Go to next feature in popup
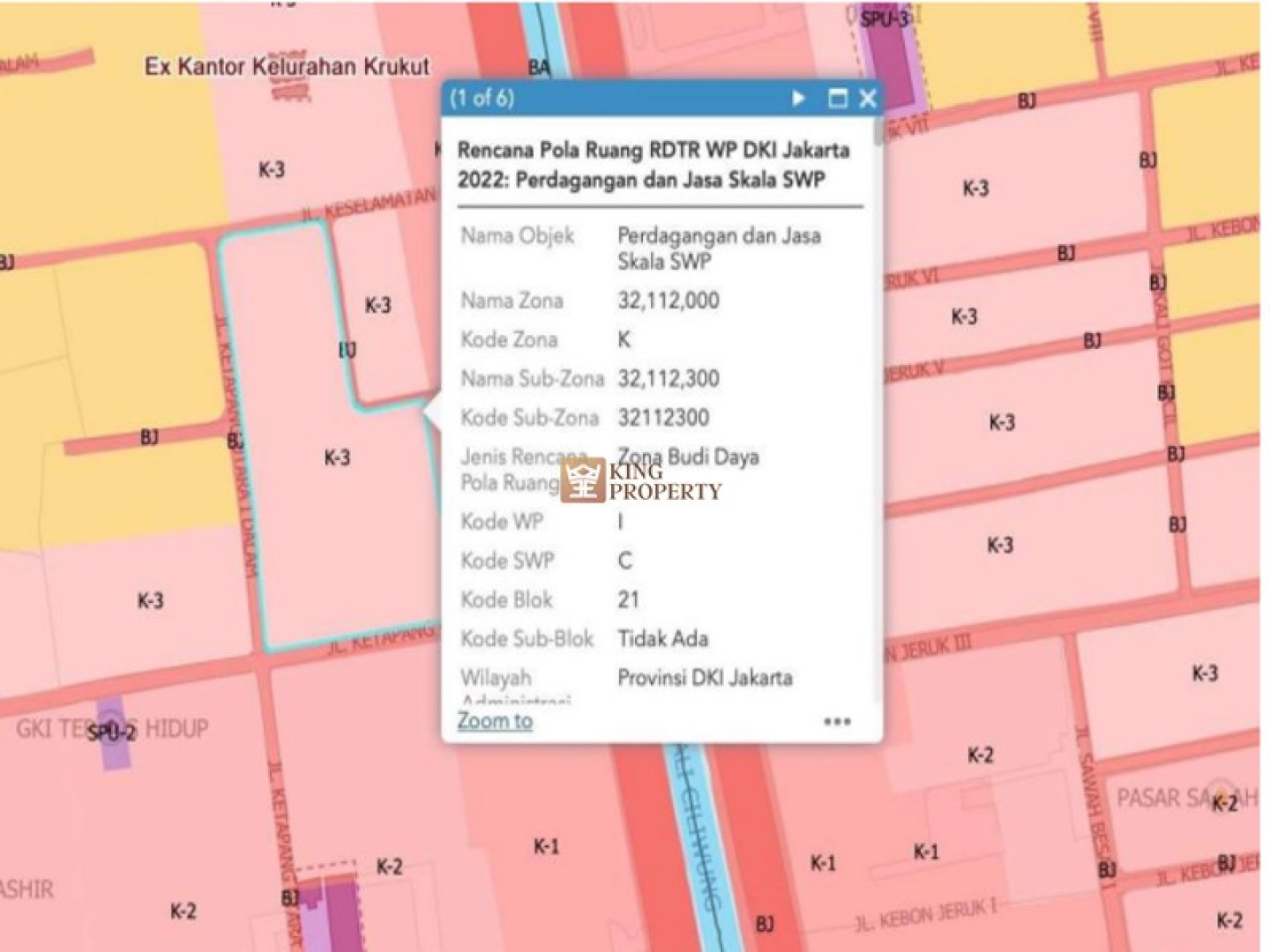Screen dimensions: 1270x952 click(x=798, y=98)
